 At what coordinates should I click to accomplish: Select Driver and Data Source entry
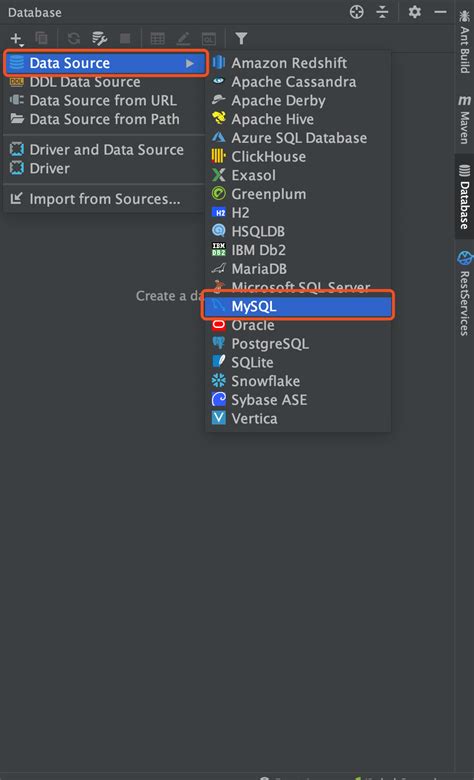point(104,150)
